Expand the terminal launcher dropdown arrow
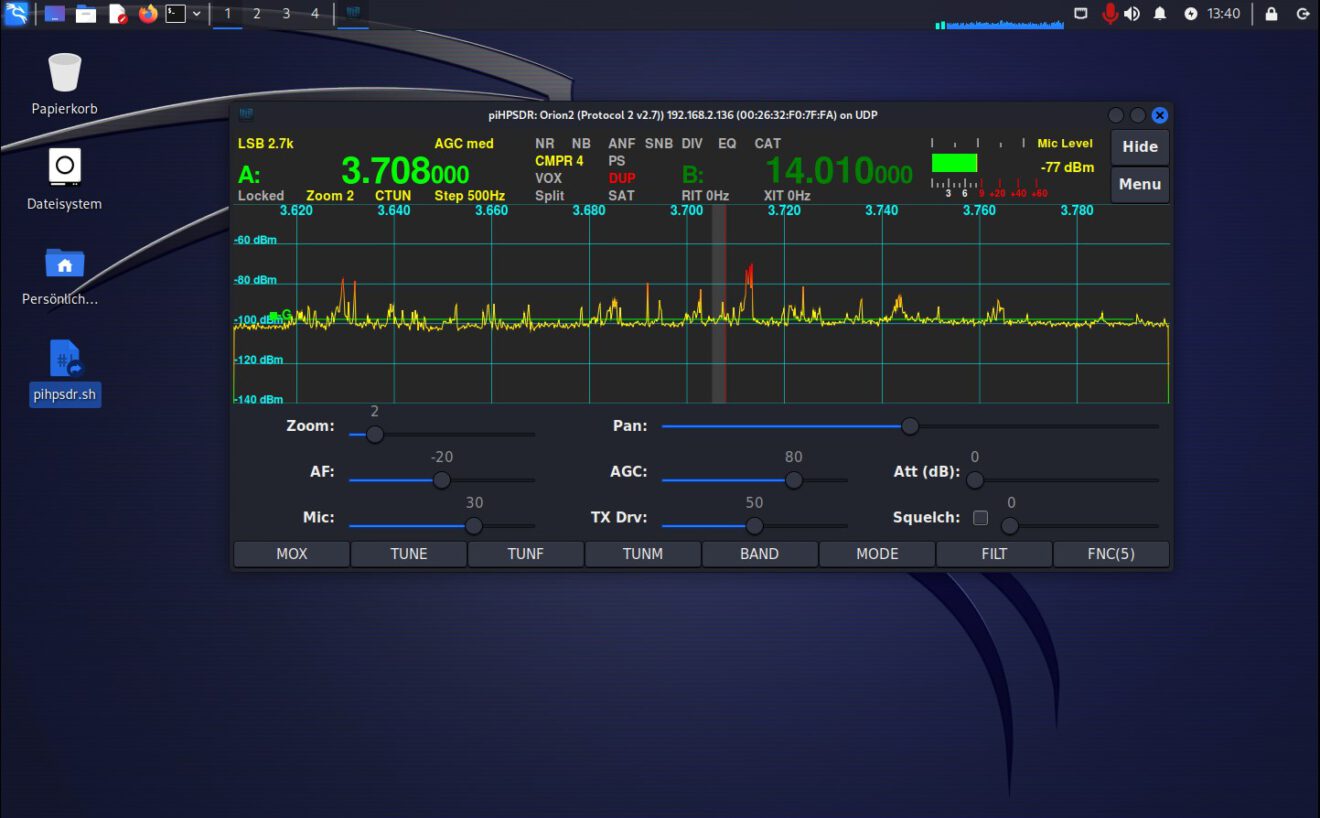Image resolution: width=1320 pixels, height=818 pixels. click(196, 14)
